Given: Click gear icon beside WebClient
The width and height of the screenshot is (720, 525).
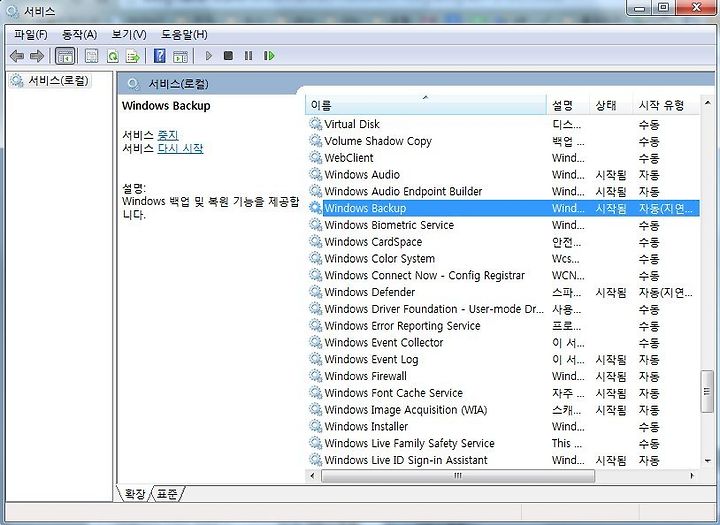Looking at the screenshot, I should pos(315,157).
